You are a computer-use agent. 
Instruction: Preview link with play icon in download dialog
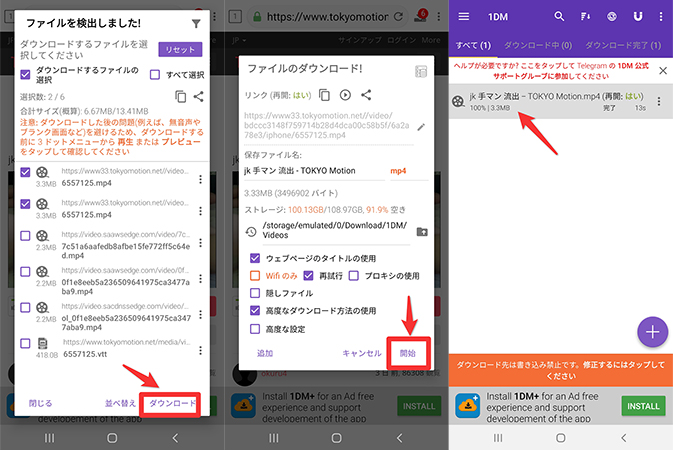click(x=345, y=95)
